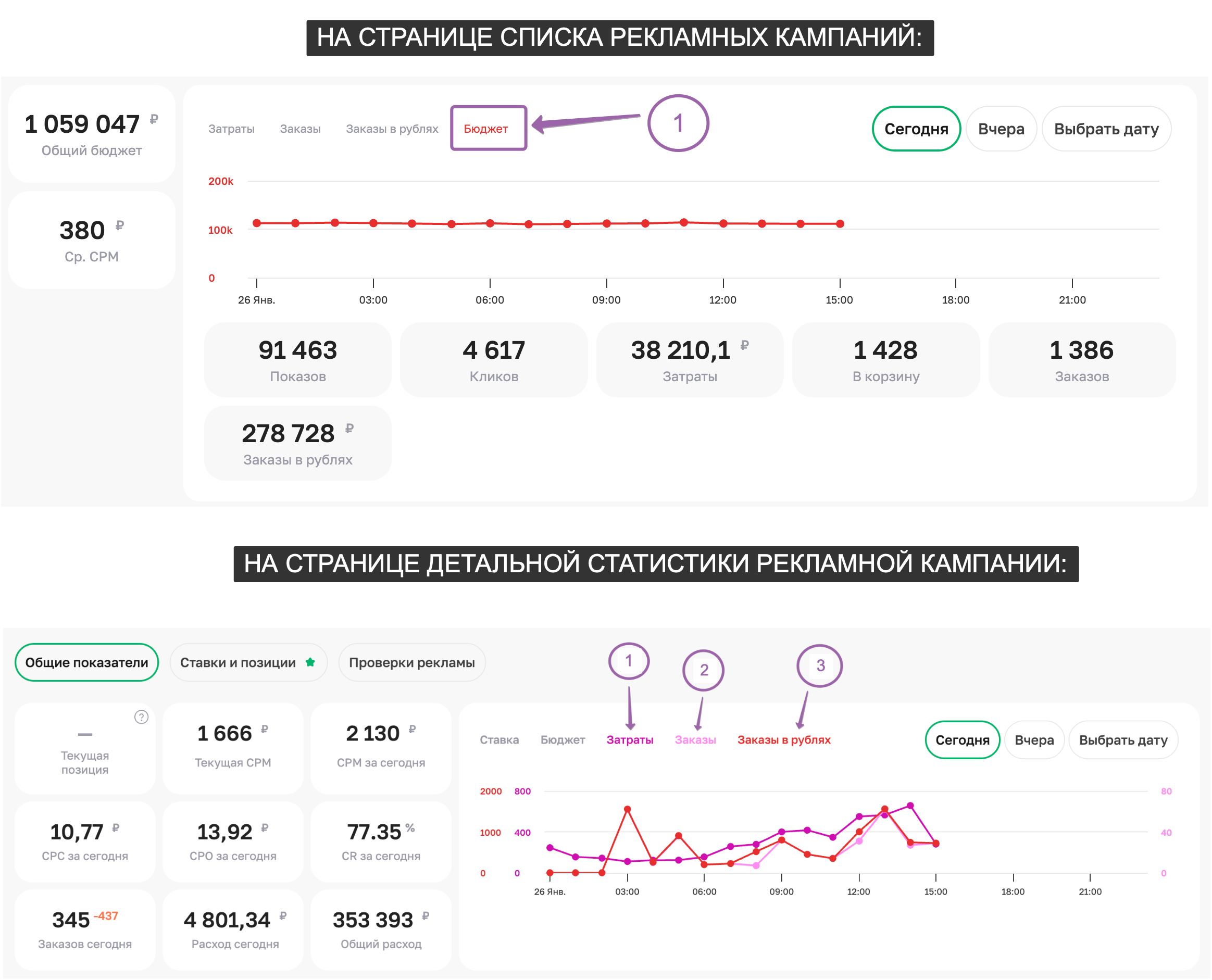Toggle Ставка series in bottom chart
Screen dimensions: 1212x980
499,740
